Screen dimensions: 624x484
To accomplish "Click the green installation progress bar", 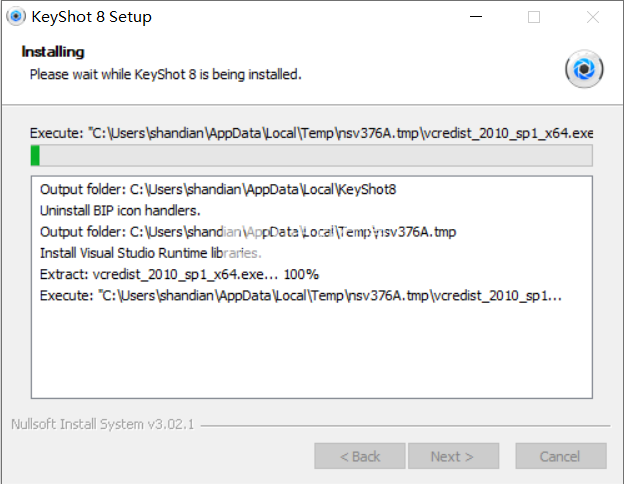I will pyautogui.click(x=312, y=156).
